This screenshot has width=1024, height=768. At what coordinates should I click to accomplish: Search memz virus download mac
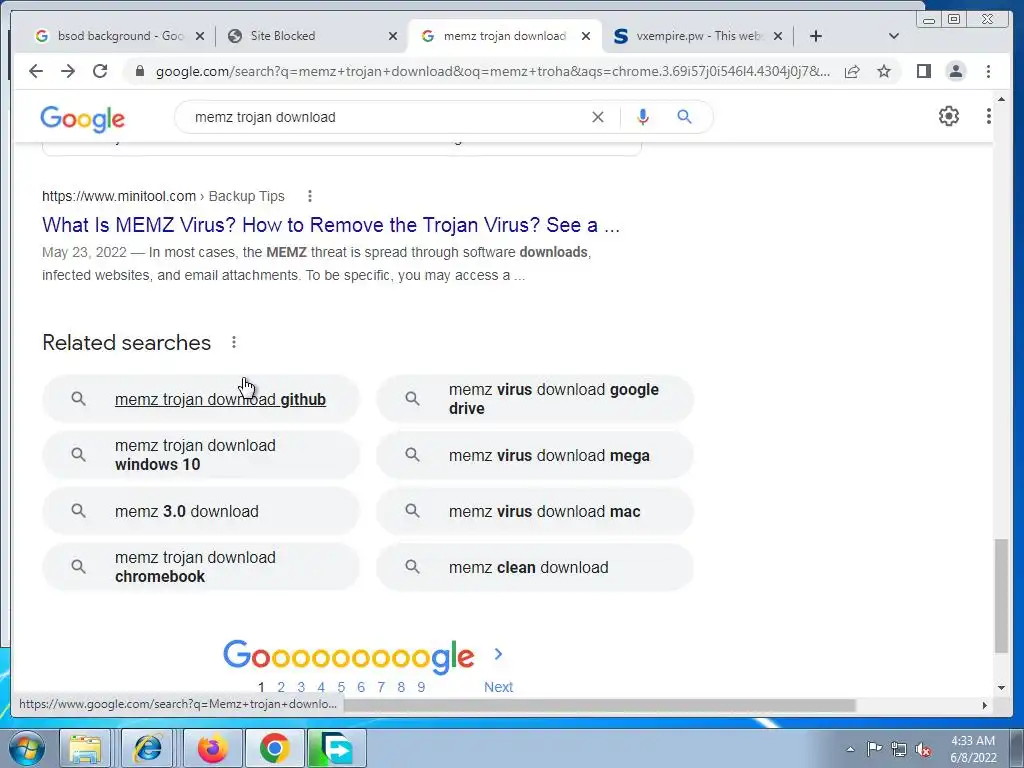535,511
